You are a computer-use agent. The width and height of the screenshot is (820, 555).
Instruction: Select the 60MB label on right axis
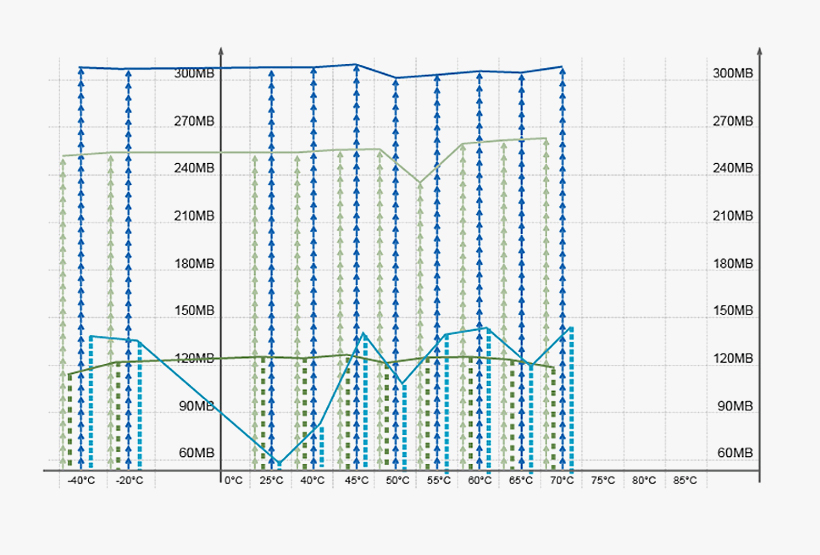735,454
